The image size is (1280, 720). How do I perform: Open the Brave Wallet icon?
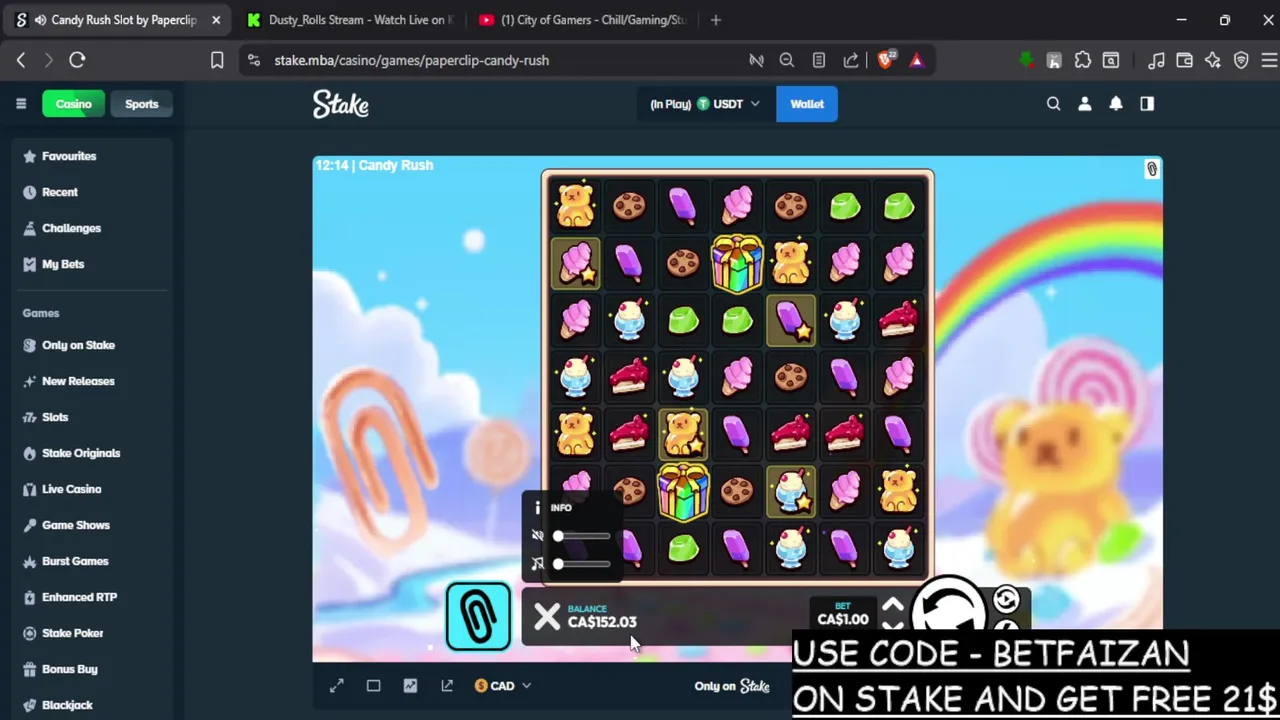click(1184, 60)
